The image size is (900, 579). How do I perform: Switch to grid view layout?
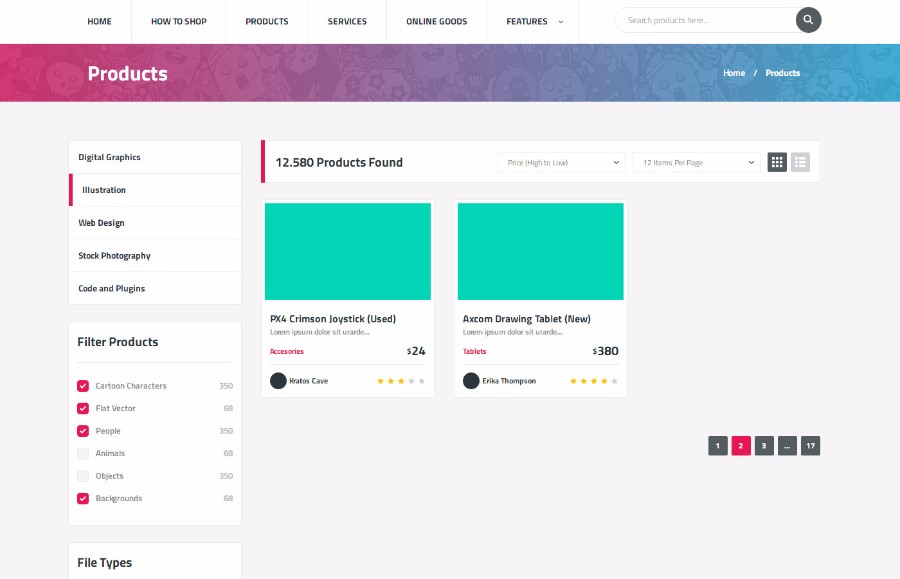(x=777, y=162)
